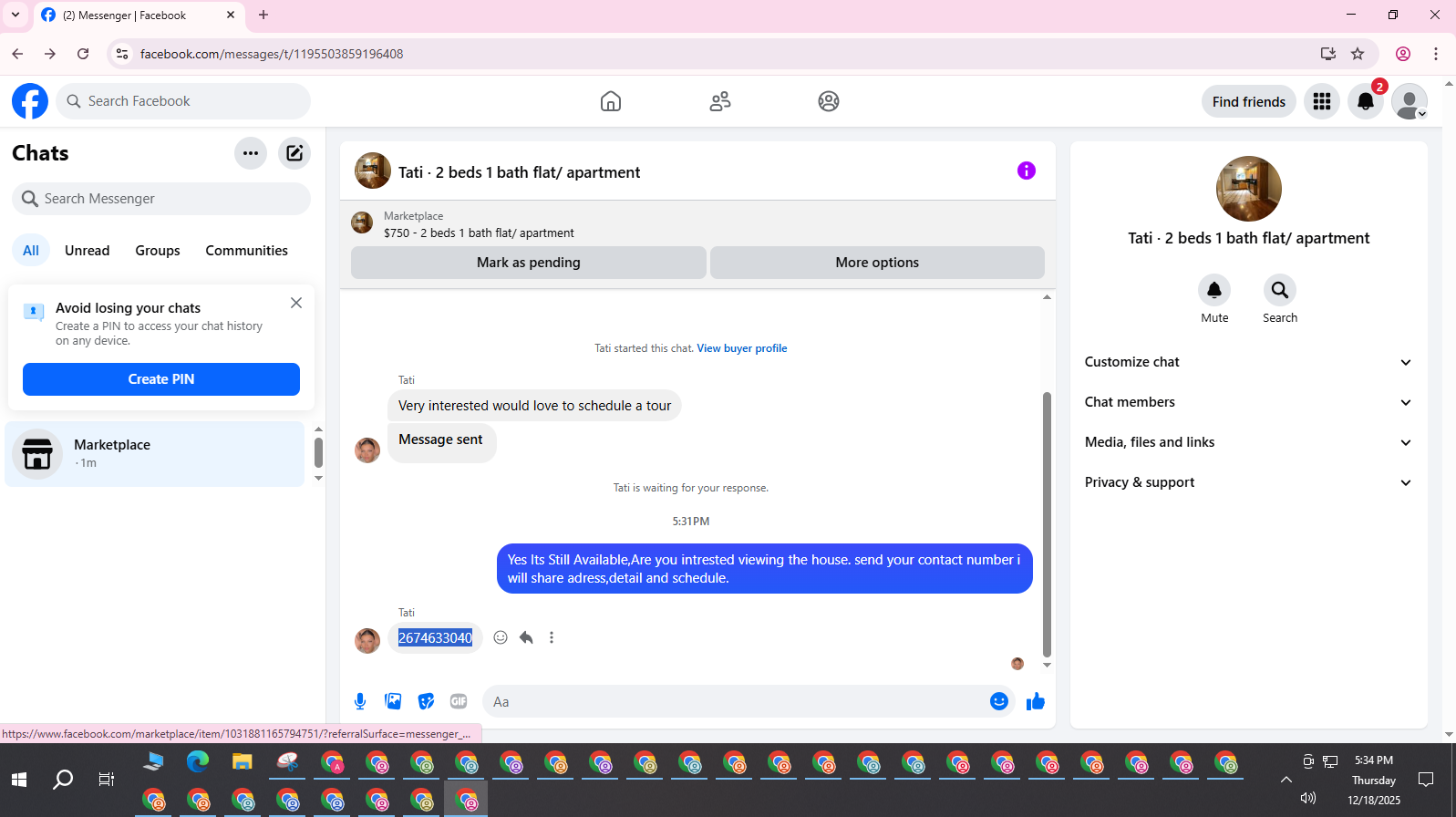Image resolution: width=1456 pixels, height=817 pixels.
Task: Open the Friends icon in top navigation
Action: (x=720, y=101)
